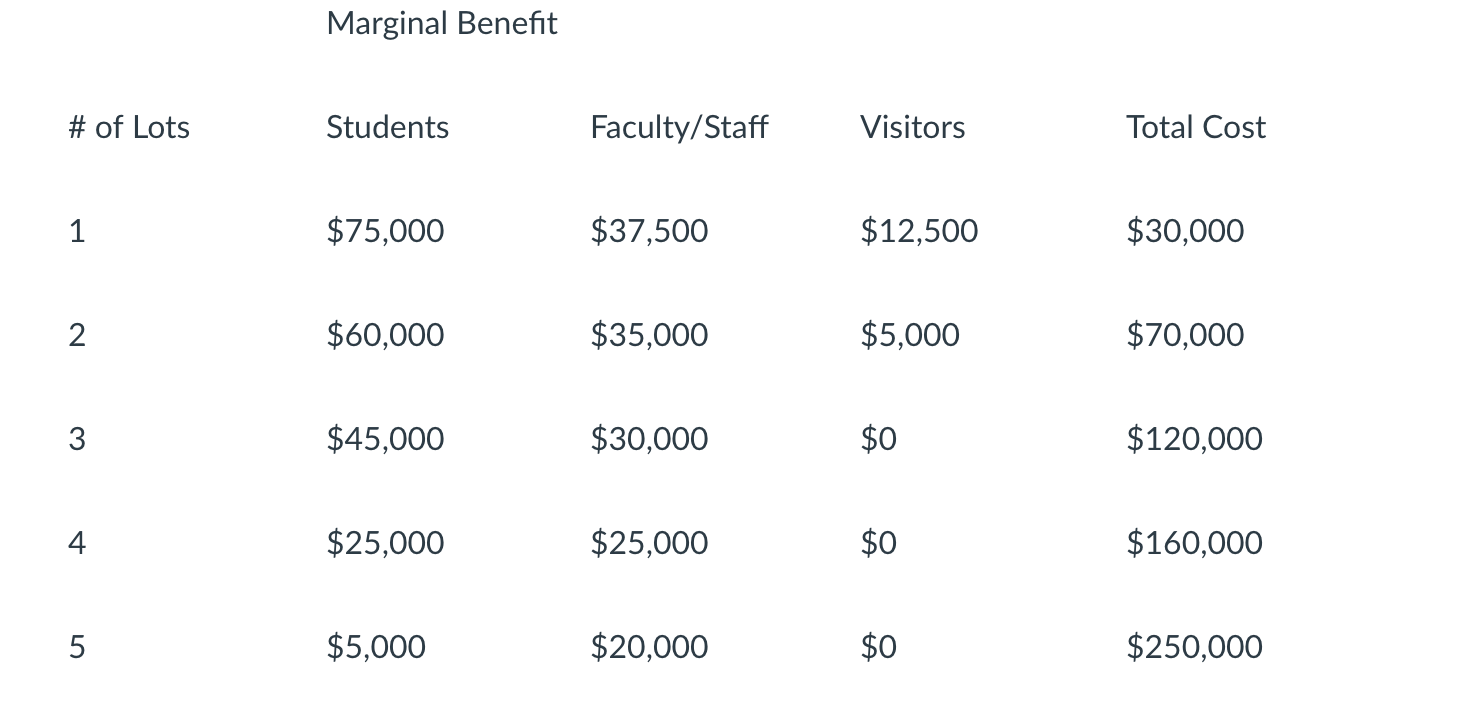The image size is (1464, 704).
Task: Click the $60,000 Students value
Action: (x=385, y=335)
